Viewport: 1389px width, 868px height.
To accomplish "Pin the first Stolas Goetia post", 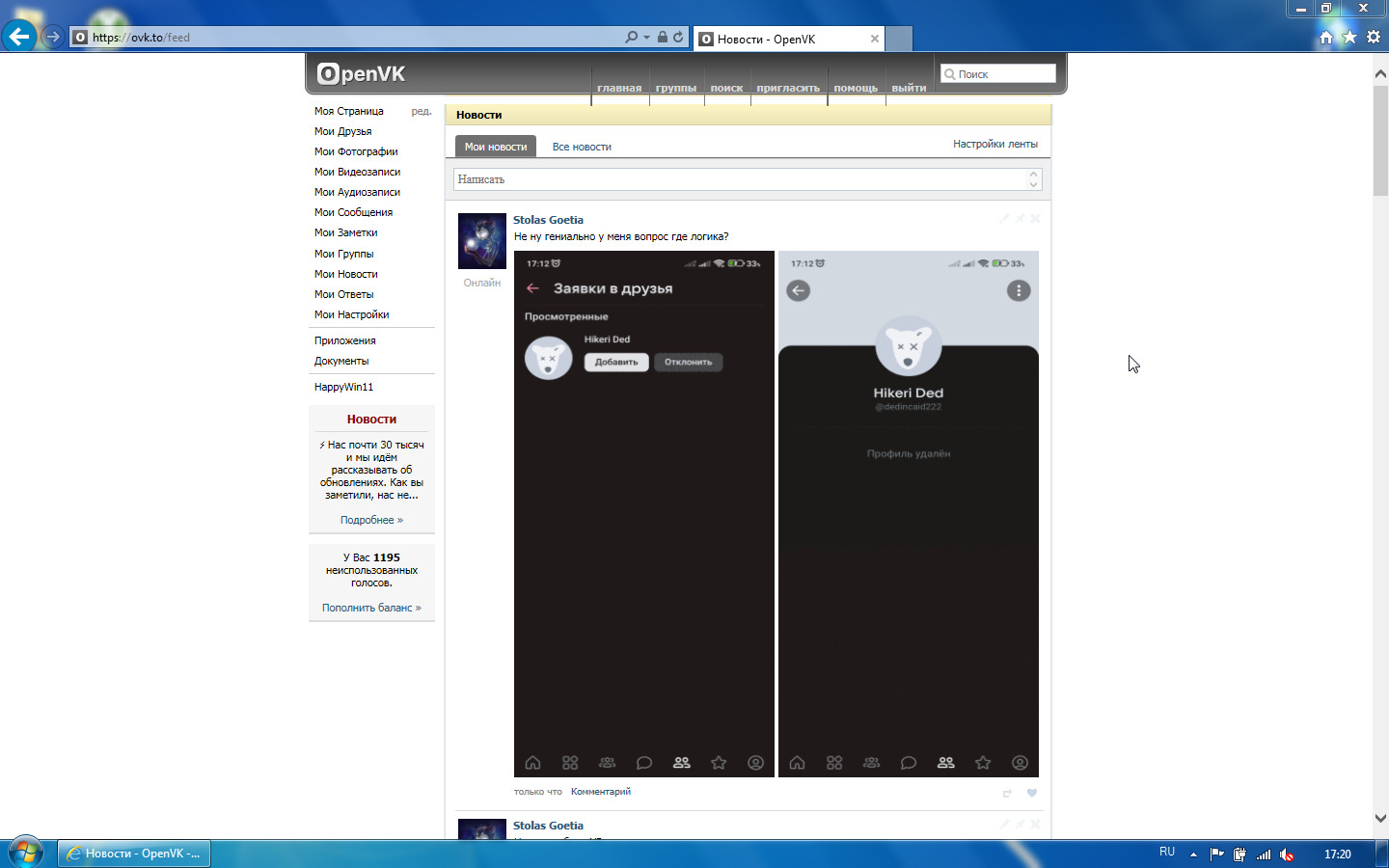I will click(x=1020, y=218).
